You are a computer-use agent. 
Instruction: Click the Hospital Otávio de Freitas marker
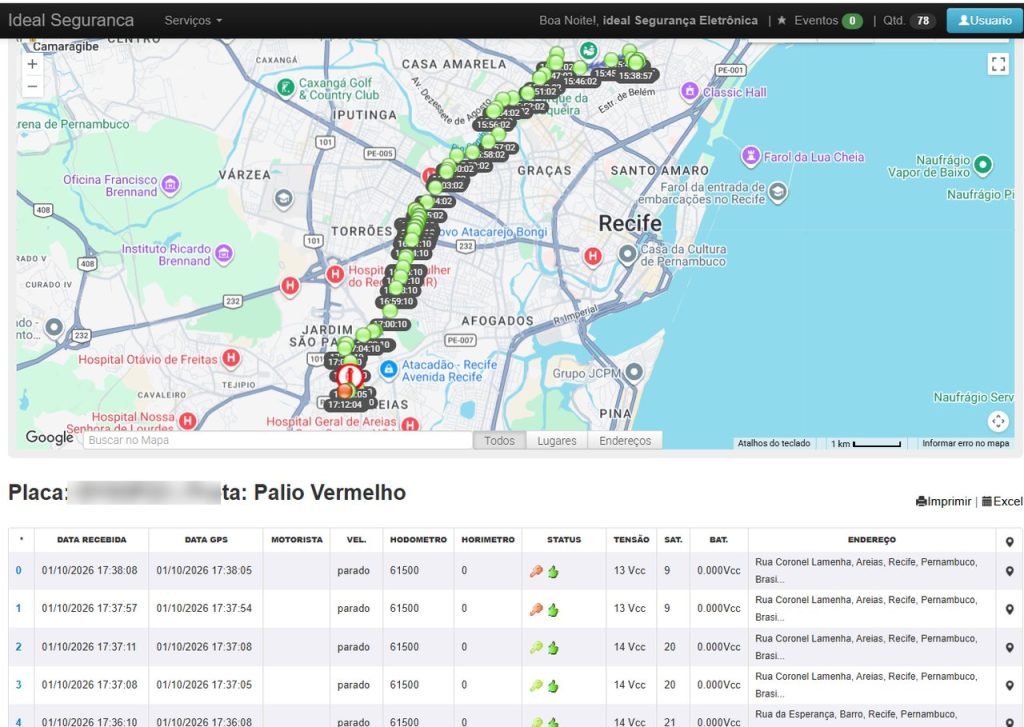click(231, 358)
